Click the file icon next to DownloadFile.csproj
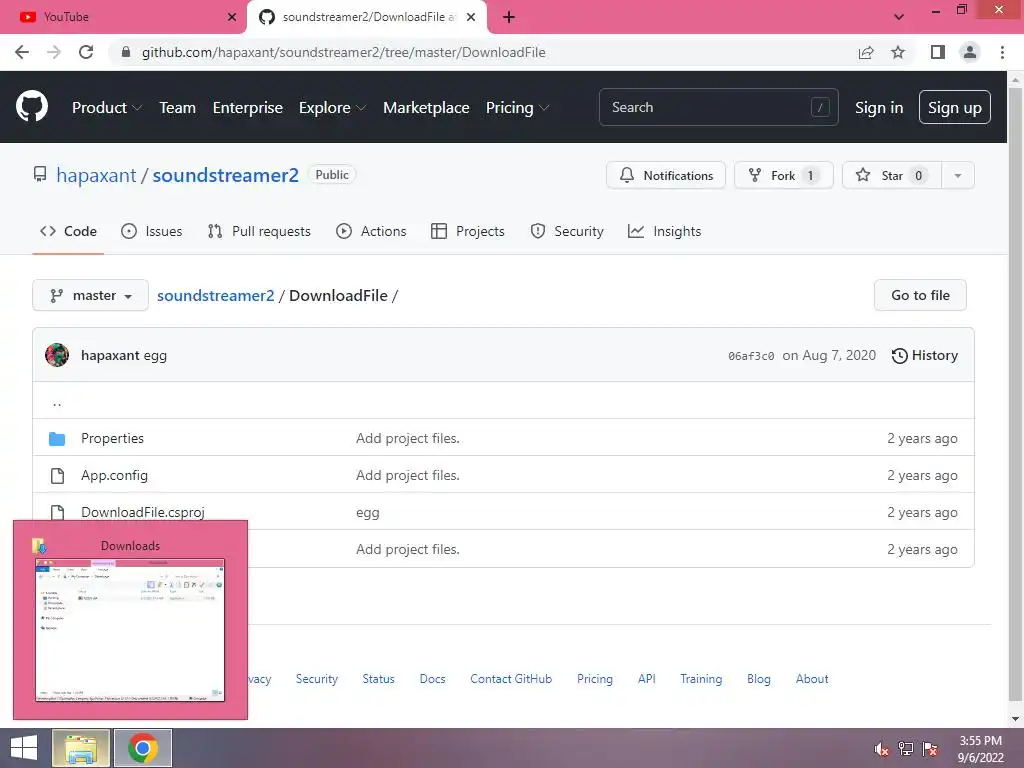 [57, 513]
